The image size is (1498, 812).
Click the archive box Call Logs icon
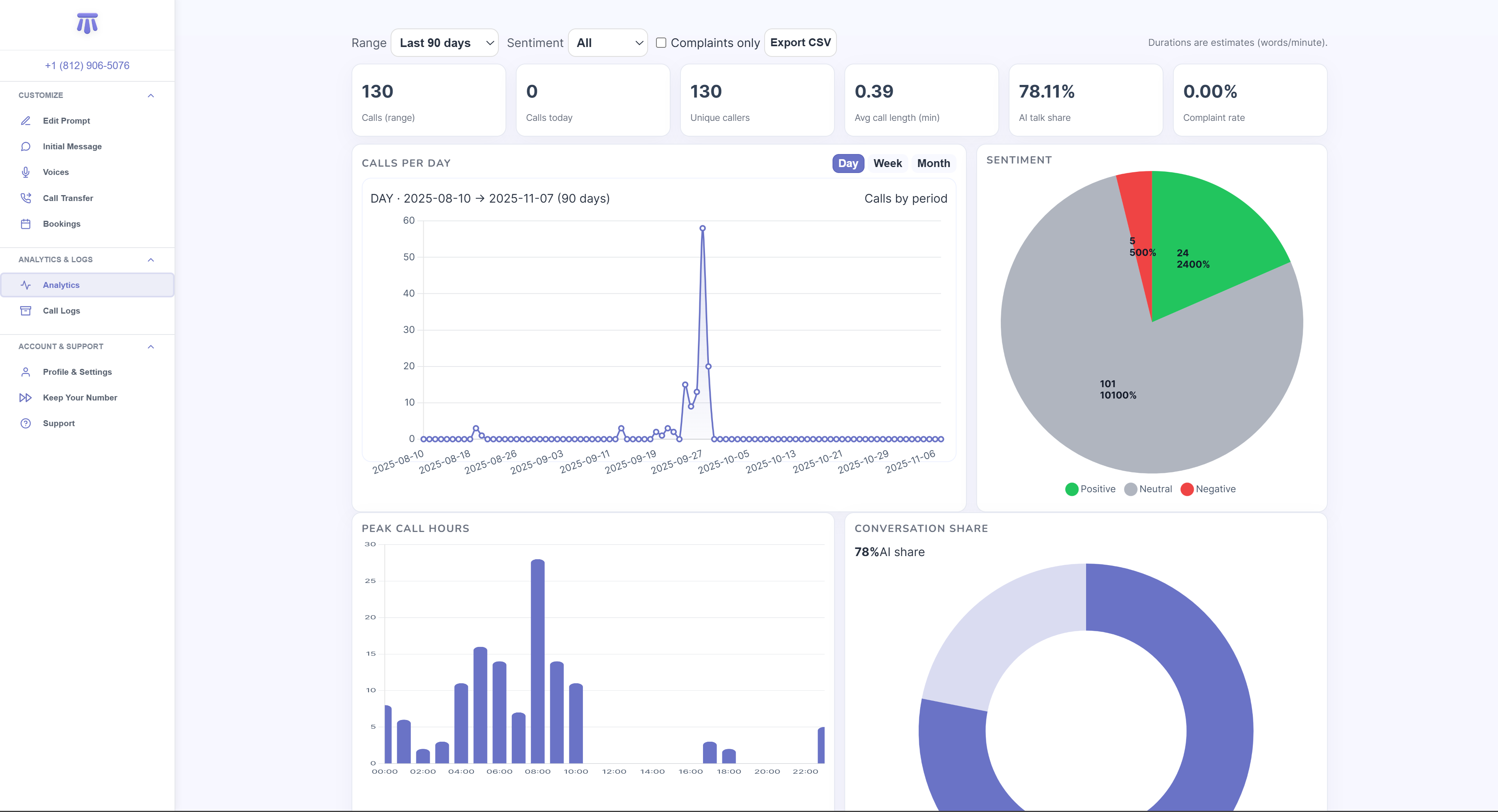coord(26,310)
